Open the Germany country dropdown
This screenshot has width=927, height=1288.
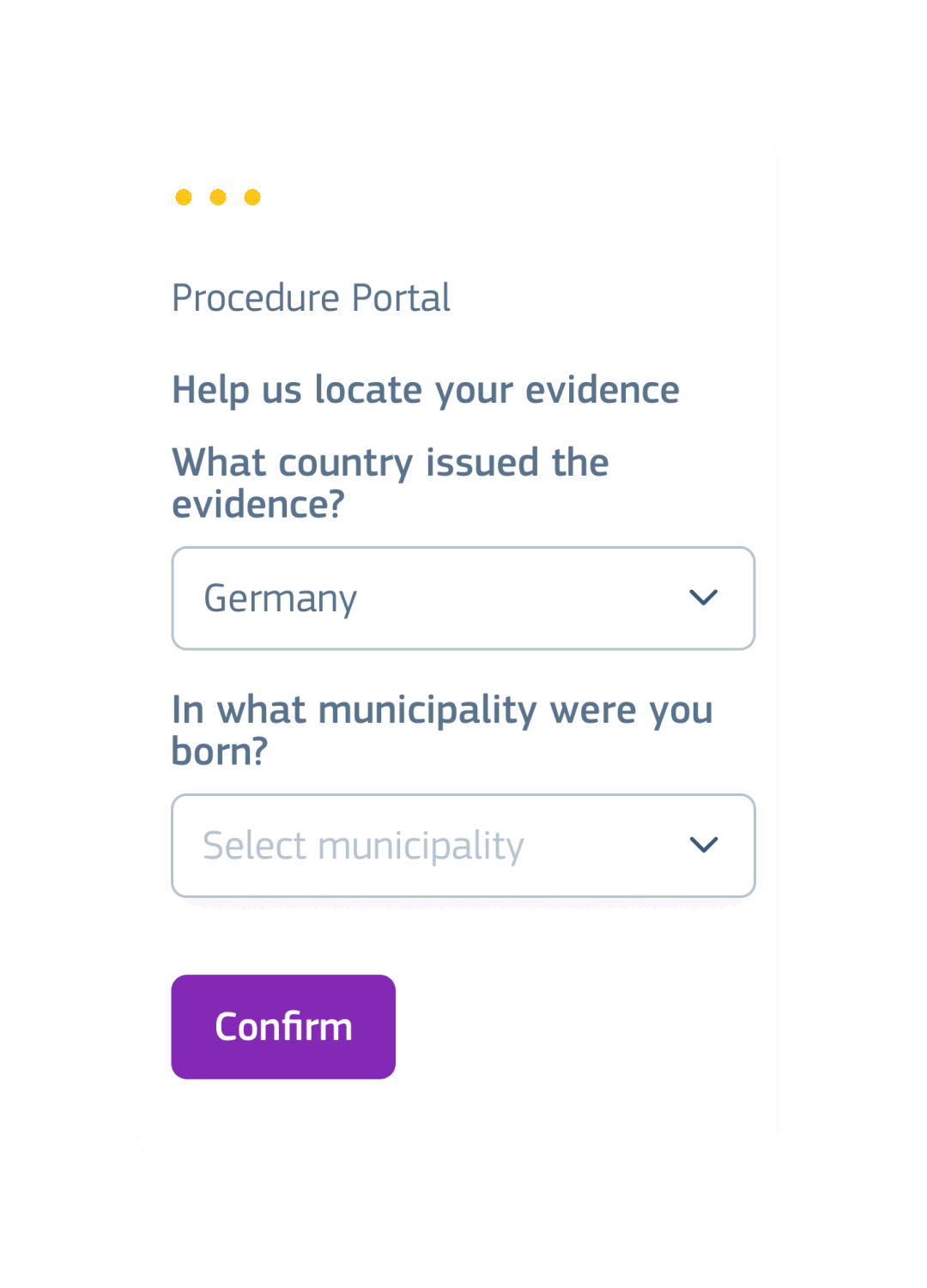463,598
